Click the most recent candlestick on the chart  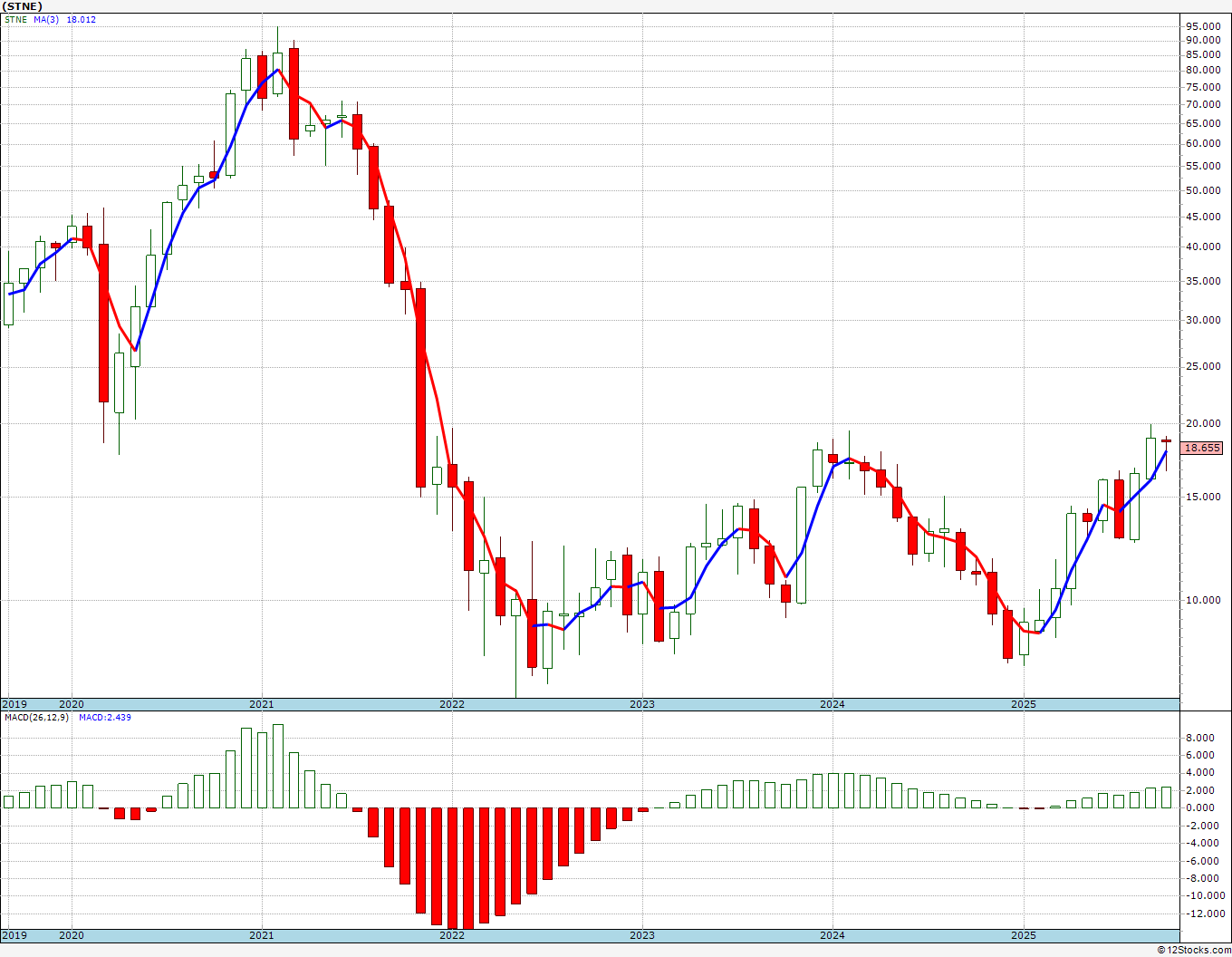tap(1167, 441)
